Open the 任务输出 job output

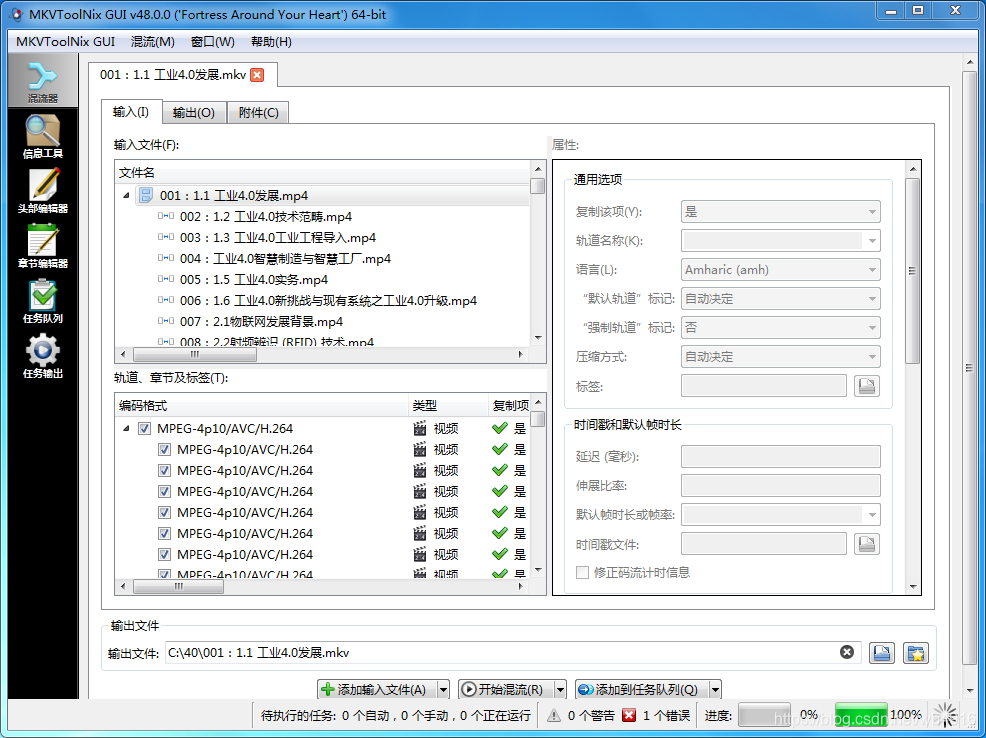[x=43, y=356]
